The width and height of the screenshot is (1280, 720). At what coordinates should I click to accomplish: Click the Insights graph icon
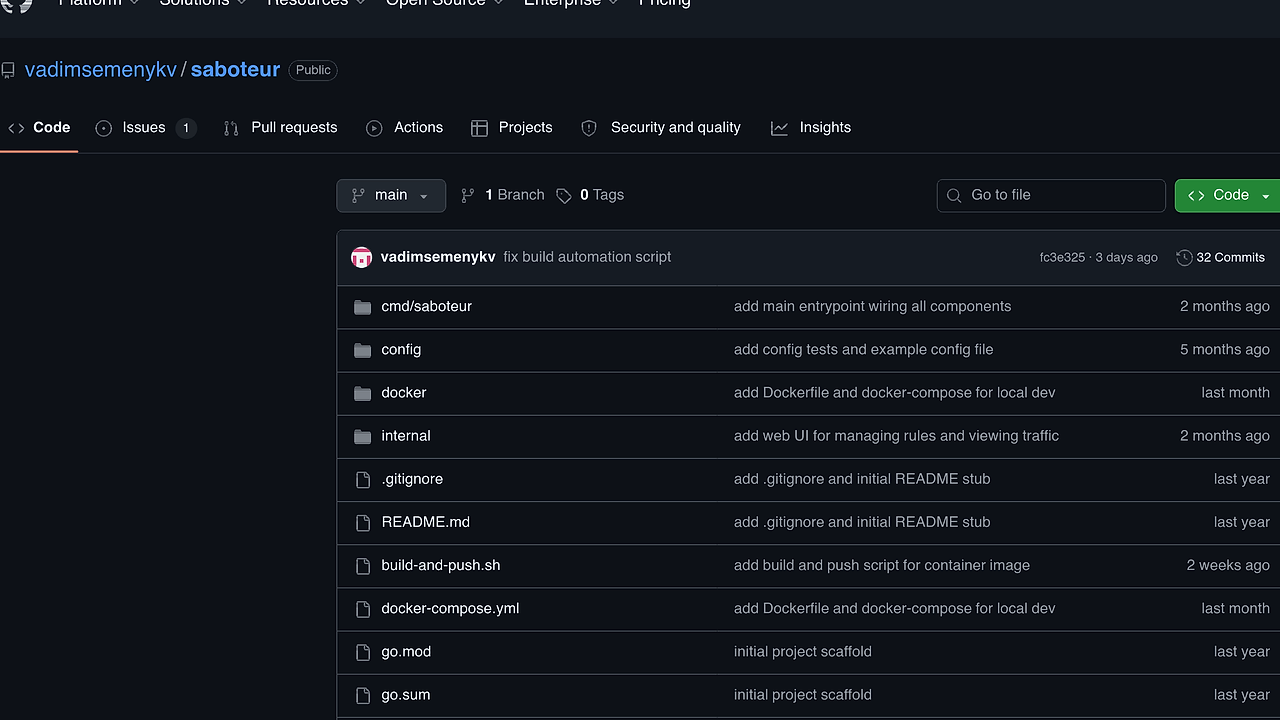pos(779,128)
